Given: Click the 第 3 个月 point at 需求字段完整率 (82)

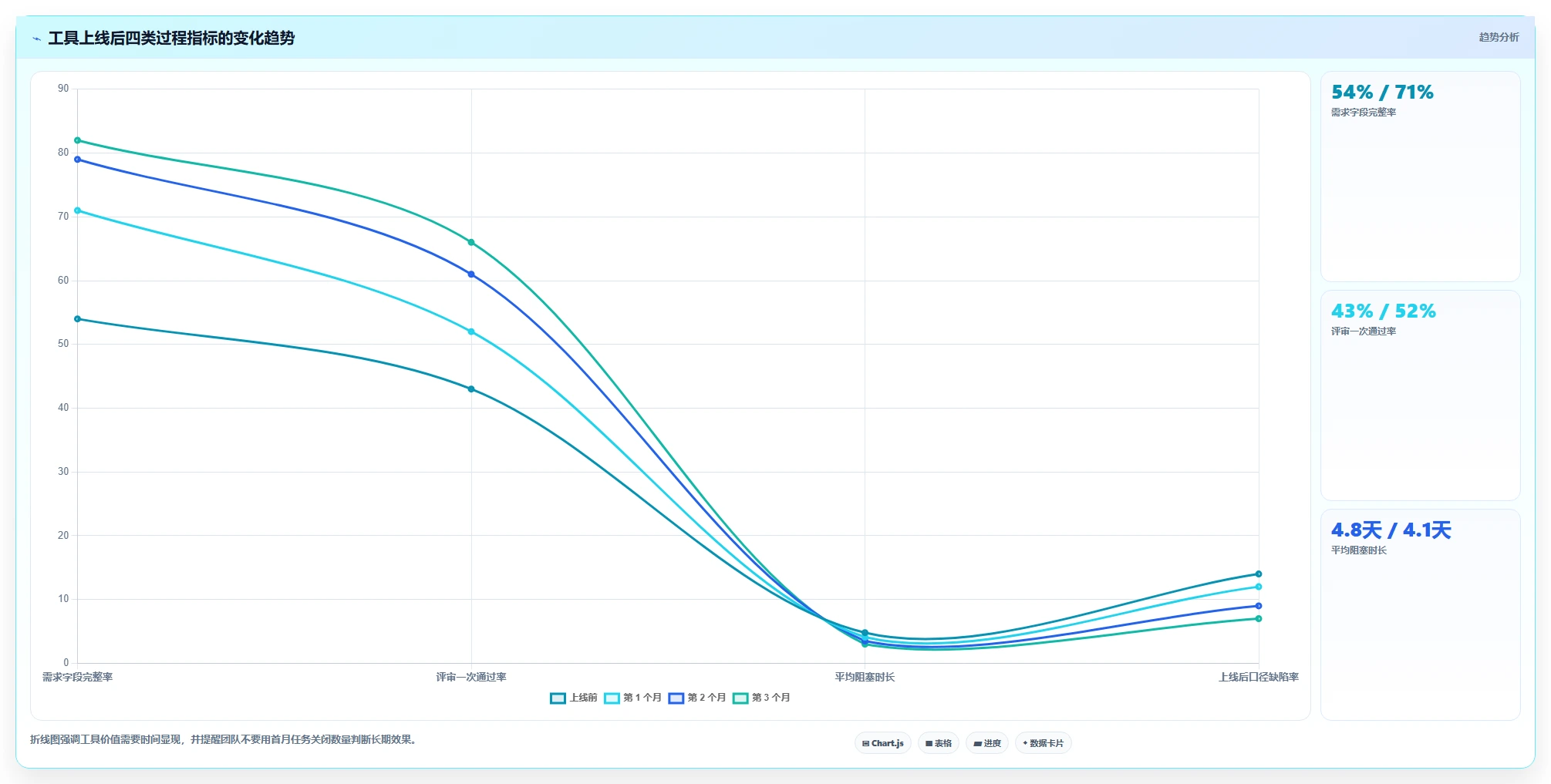Looking at the screenshot, I should pyautogui.click(x=77, y=140).
